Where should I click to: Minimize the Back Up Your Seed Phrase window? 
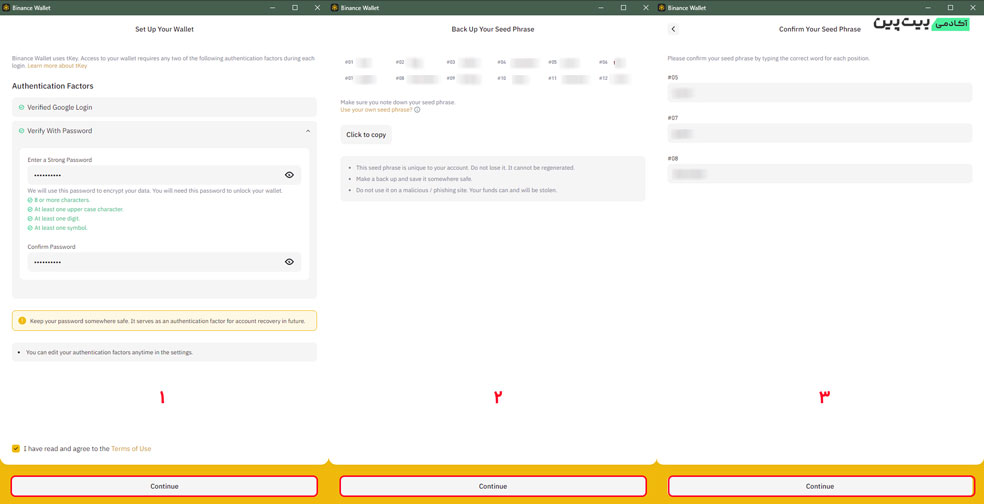[601, 8]
